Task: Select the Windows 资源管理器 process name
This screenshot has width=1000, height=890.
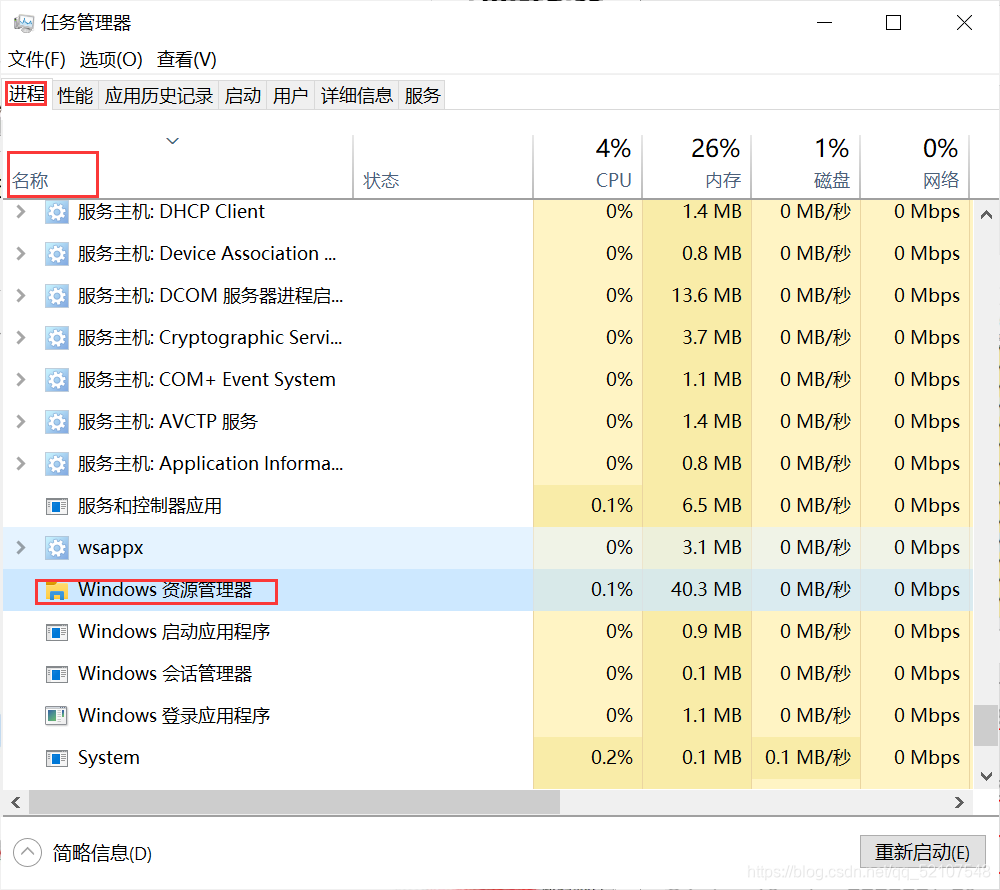Action: pos(165,590)
